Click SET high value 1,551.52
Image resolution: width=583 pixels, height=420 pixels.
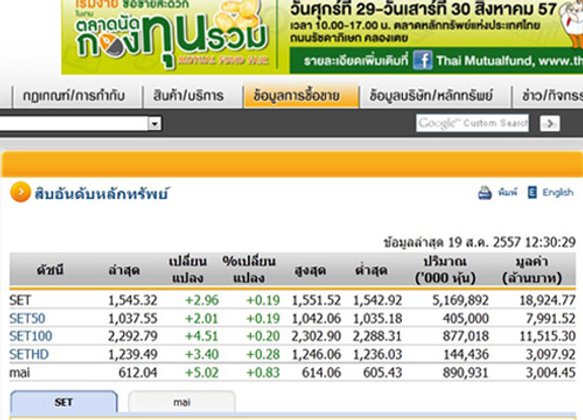[316, 300]
